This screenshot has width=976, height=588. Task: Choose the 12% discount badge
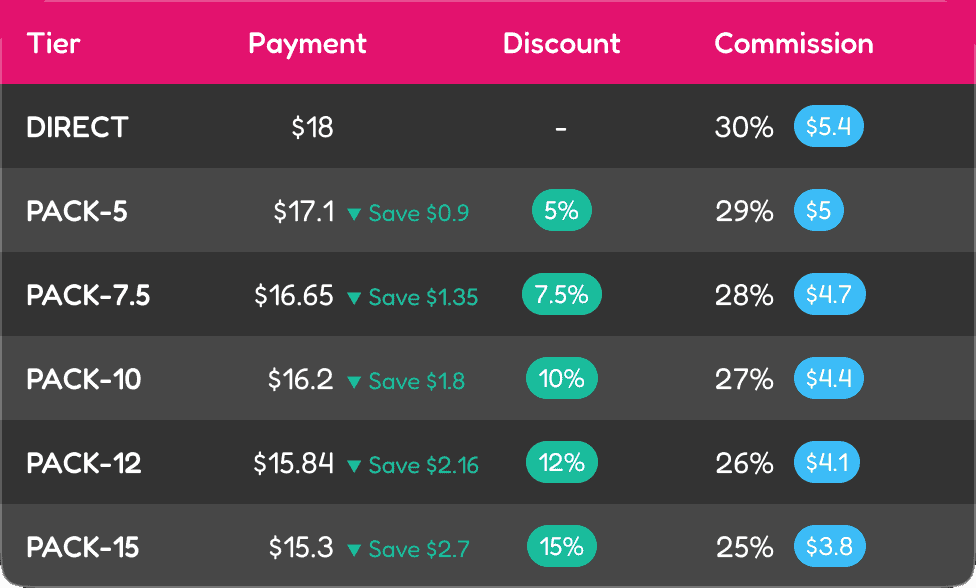click(x=561, y=462)
